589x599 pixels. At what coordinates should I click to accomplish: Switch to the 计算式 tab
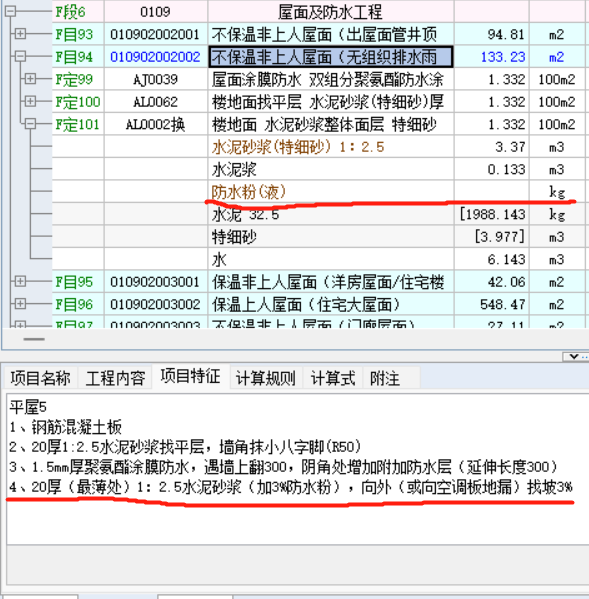coord(333,378)
